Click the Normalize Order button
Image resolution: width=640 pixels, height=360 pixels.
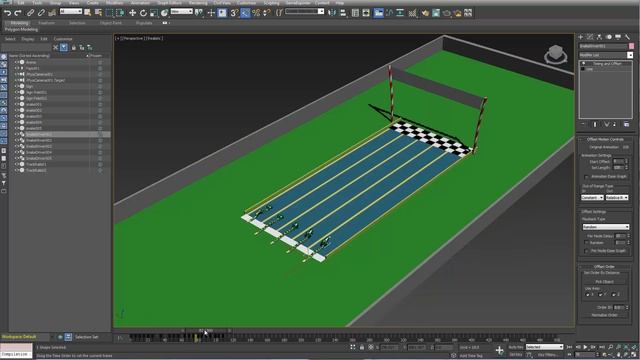pos(604,315)
